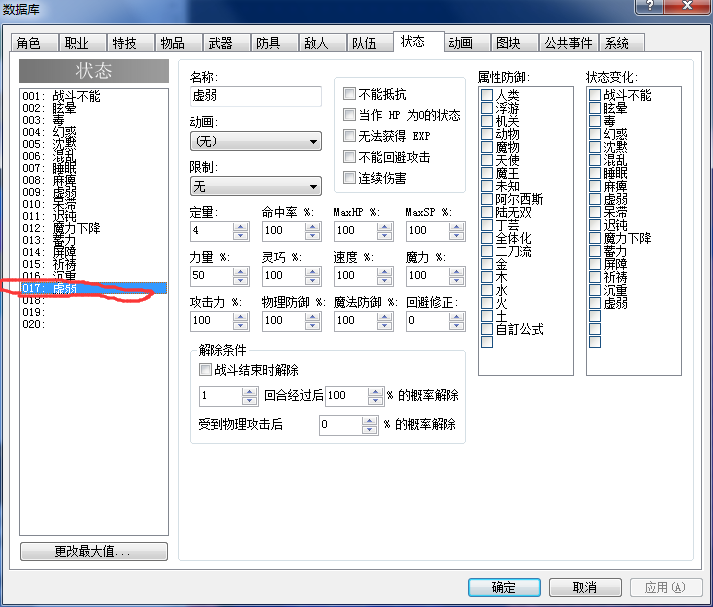
Task: Tick the 火 attribute defense box
Action: (x=487, y=303)
